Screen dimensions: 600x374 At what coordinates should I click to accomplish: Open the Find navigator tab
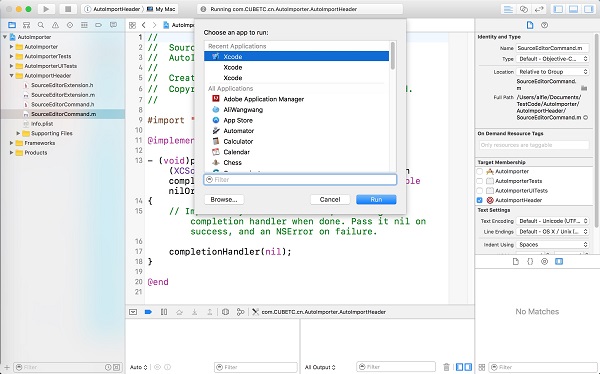41,25
